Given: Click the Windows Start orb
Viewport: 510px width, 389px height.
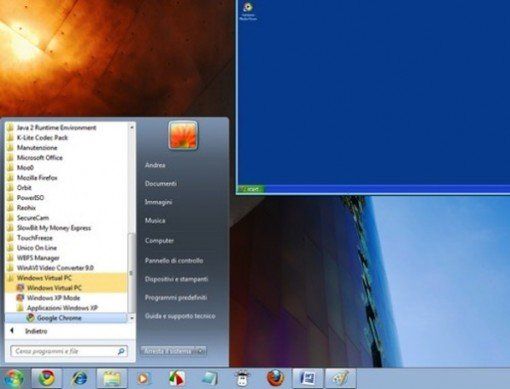Looking at the screenshot, I should pos(13,379).
